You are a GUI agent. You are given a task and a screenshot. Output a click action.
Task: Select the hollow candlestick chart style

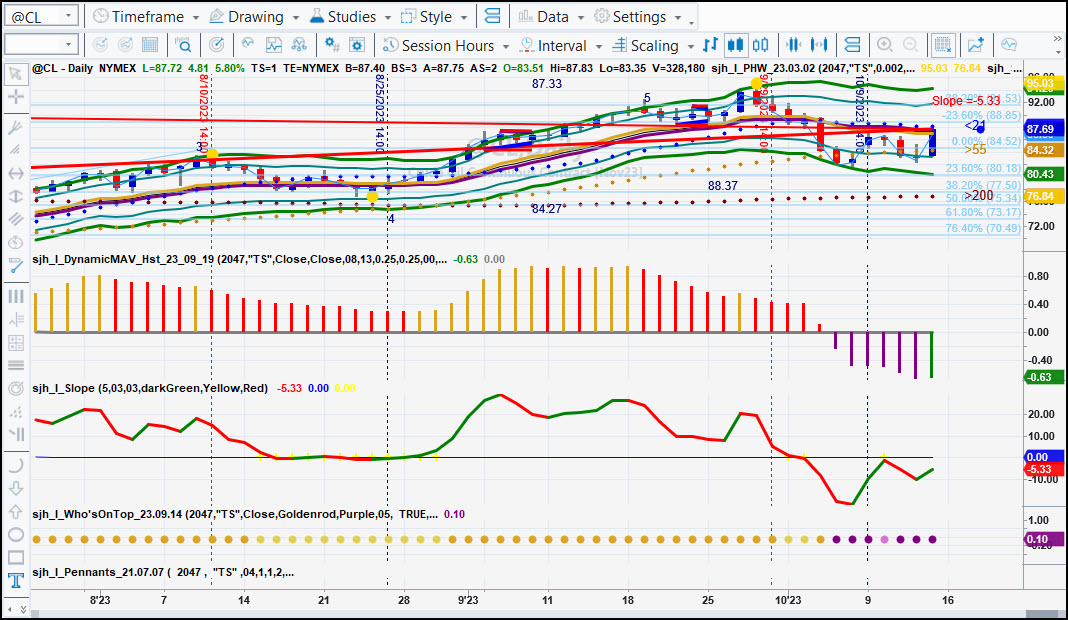(761, 45)
